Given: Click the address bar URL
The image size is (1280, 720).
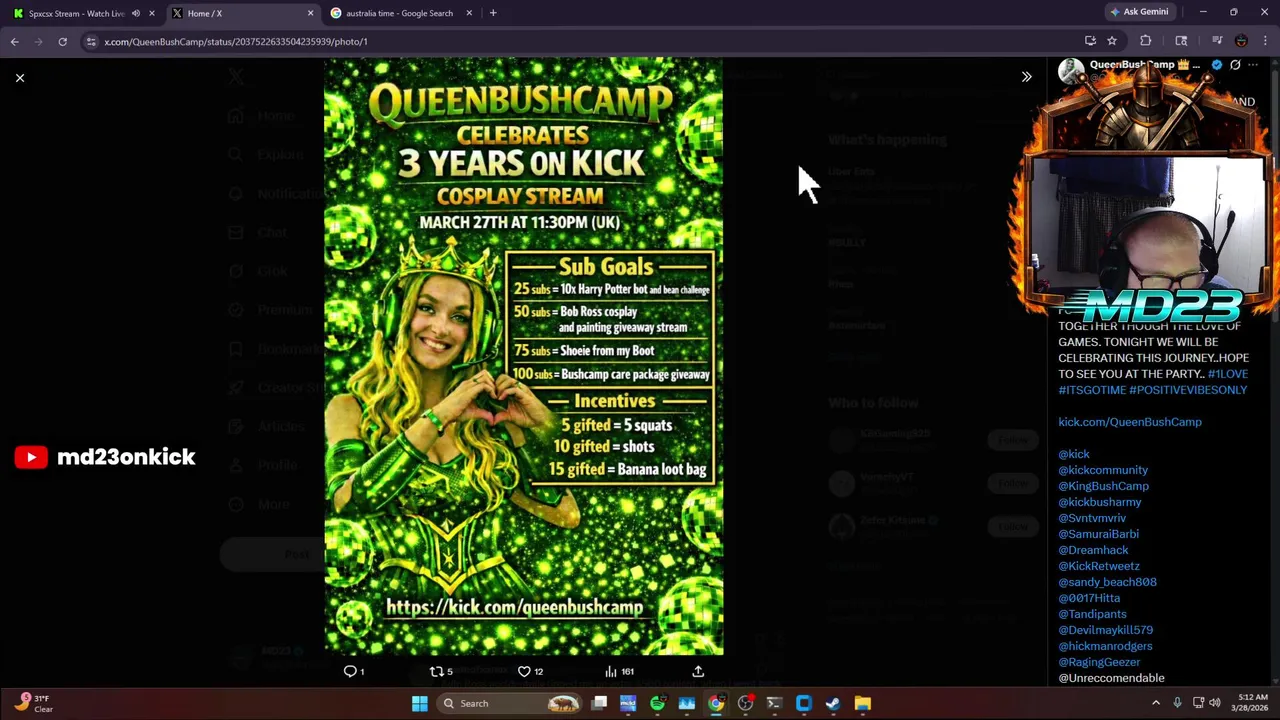Looking at the screenshot, I should pyautogui.click(x=236, y=41).
